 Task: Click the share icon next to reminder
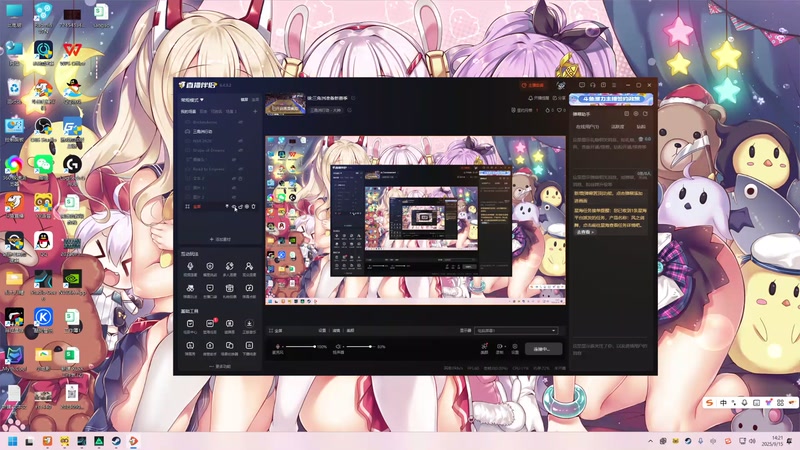[x=555, y=98]
